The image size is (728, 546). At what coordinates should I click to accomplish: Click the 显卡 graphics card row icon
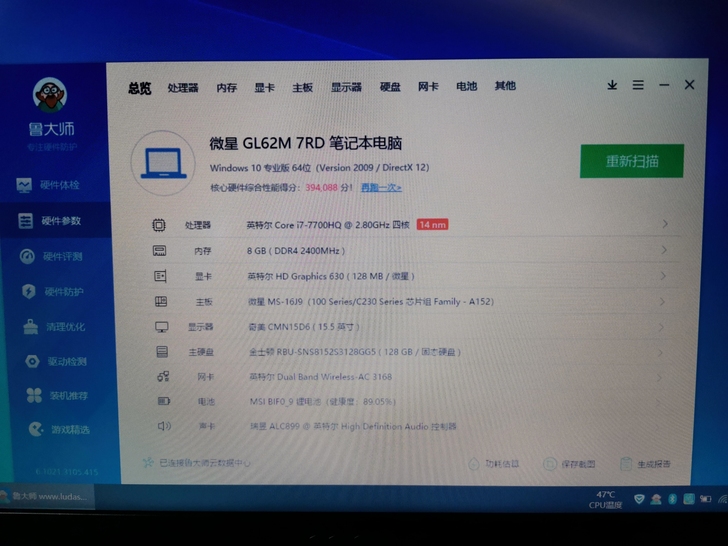(x=160, y=276)
